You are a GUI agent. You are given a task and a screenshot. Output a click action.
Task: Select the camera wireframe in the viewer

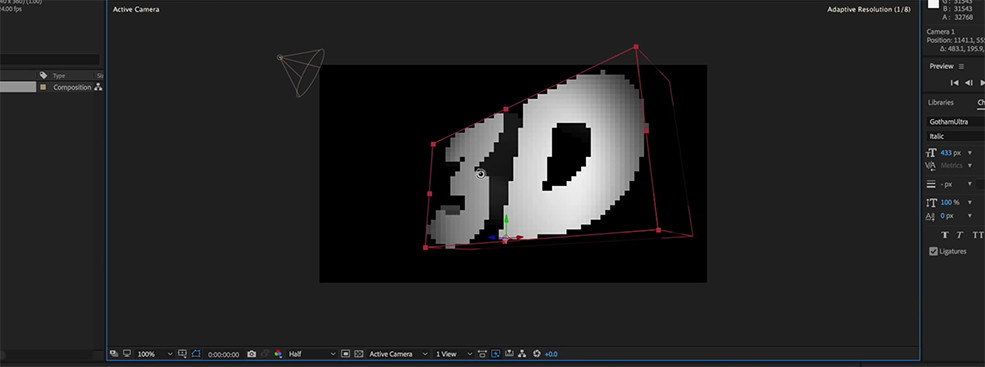pos(301,72)
